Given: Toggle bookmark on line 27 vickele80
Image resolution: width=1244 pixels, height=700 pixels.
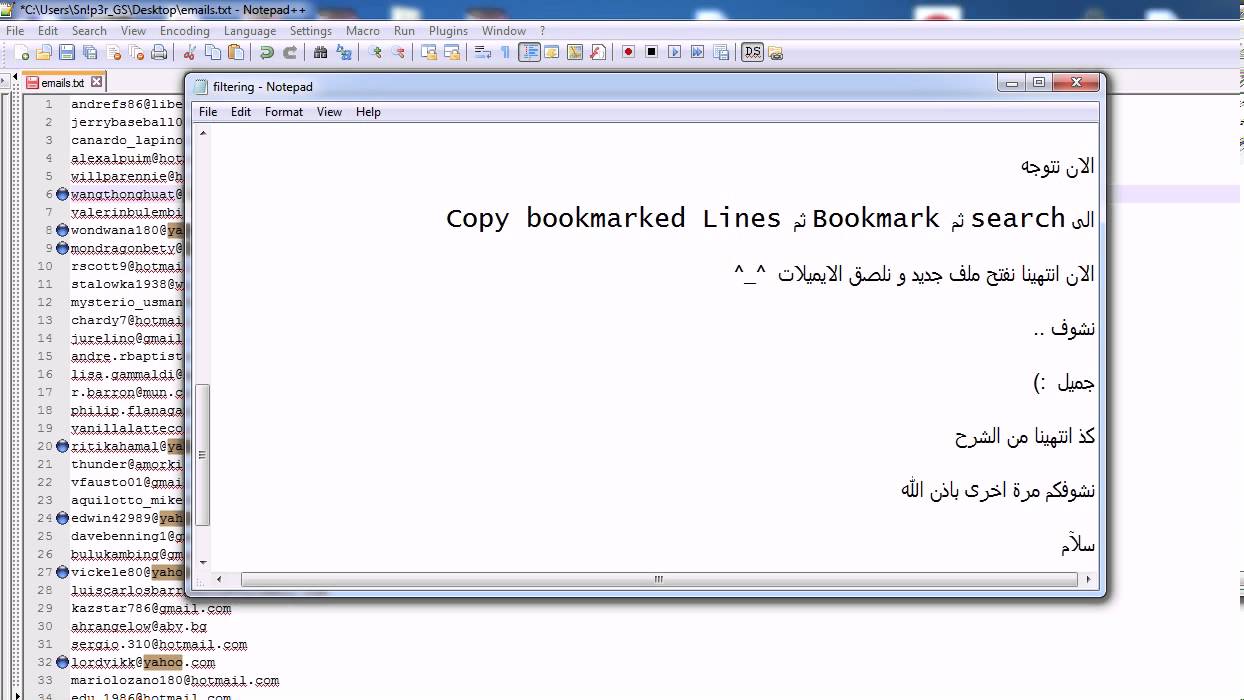Looking at the screenshot, I should pos(62,572).
